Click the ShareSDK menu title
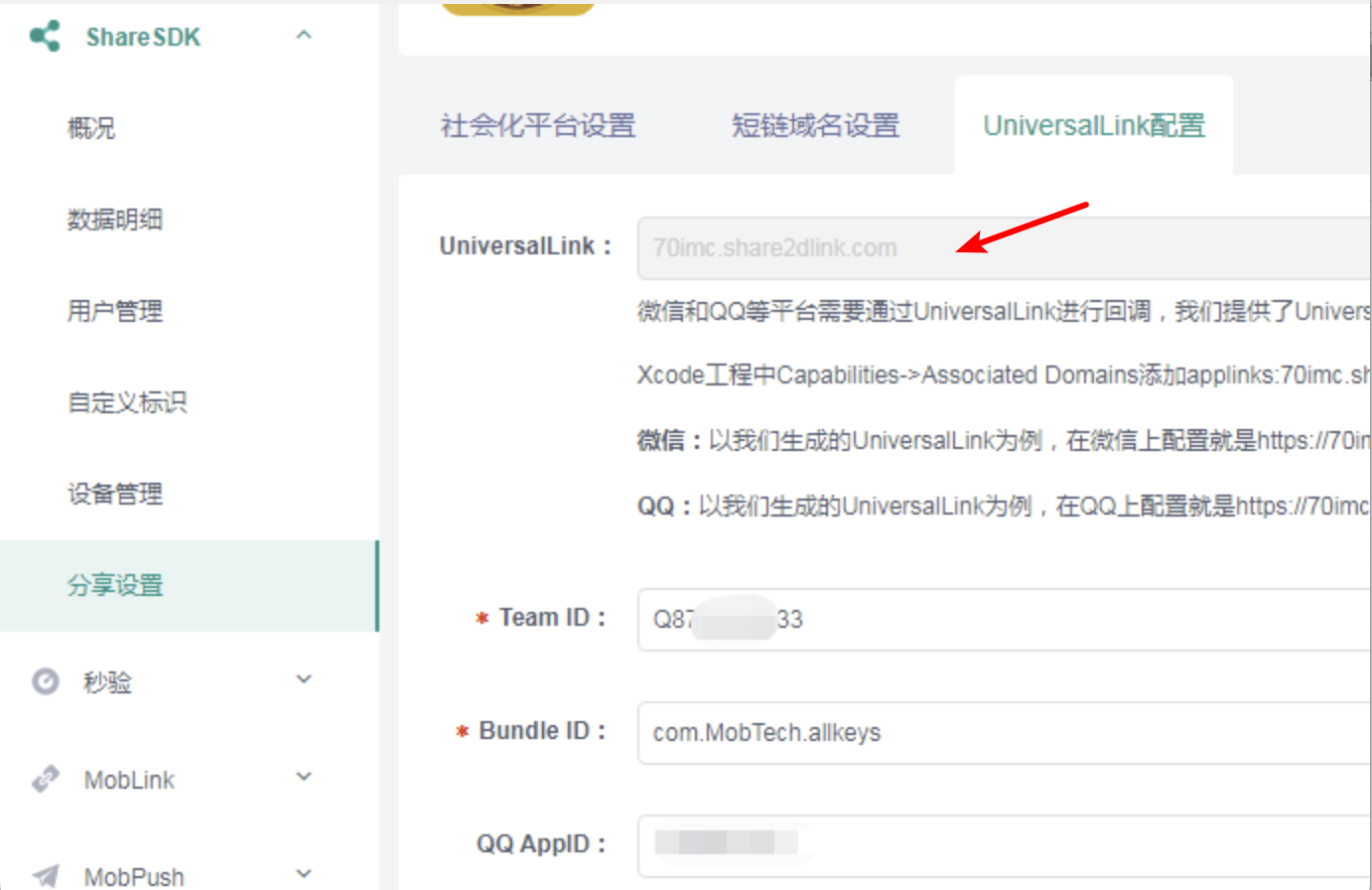 (143, 38)
